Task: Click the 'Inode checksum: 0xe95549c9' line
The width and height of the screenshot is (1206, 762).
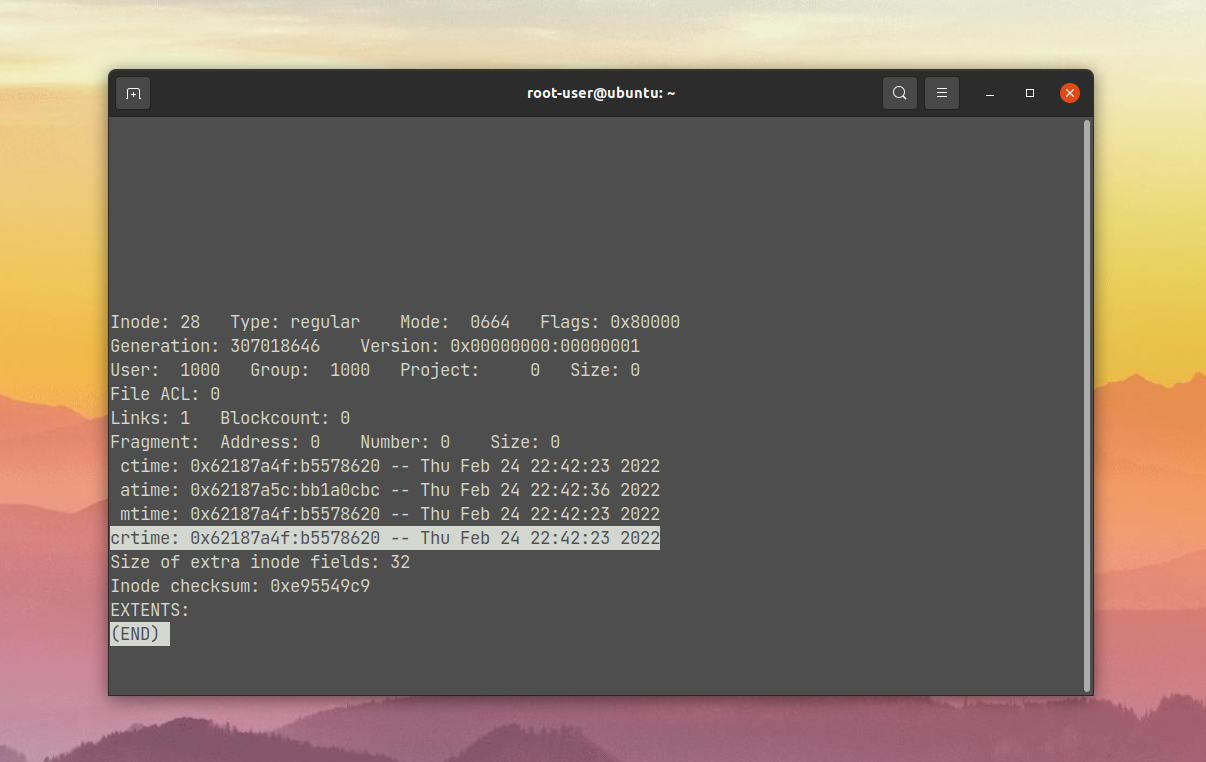Action: pyautogui.click(x=240, y=586)
